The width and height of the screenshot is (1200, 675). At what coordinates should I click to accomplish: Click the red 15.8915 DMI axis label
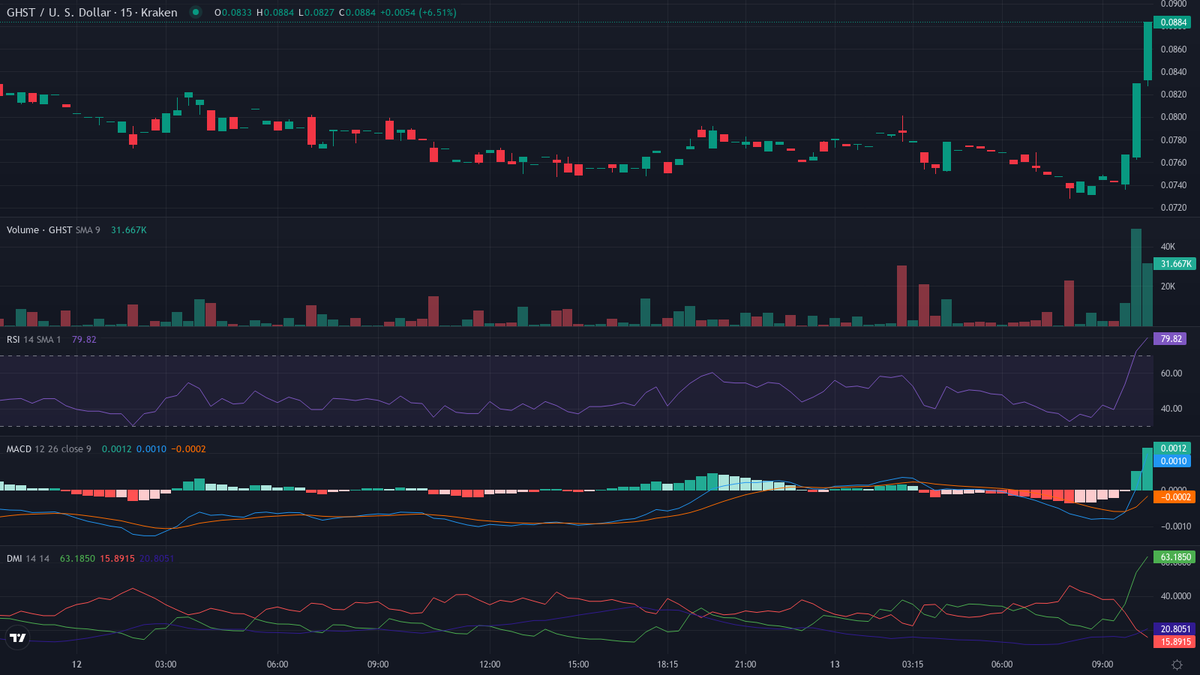(x=1175, y=641)
